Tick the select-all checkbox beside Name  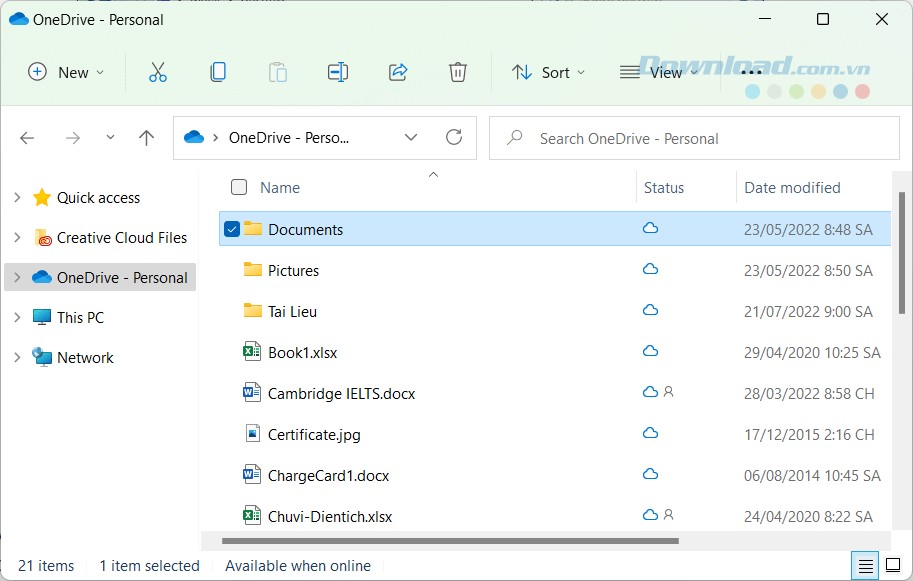239,187
